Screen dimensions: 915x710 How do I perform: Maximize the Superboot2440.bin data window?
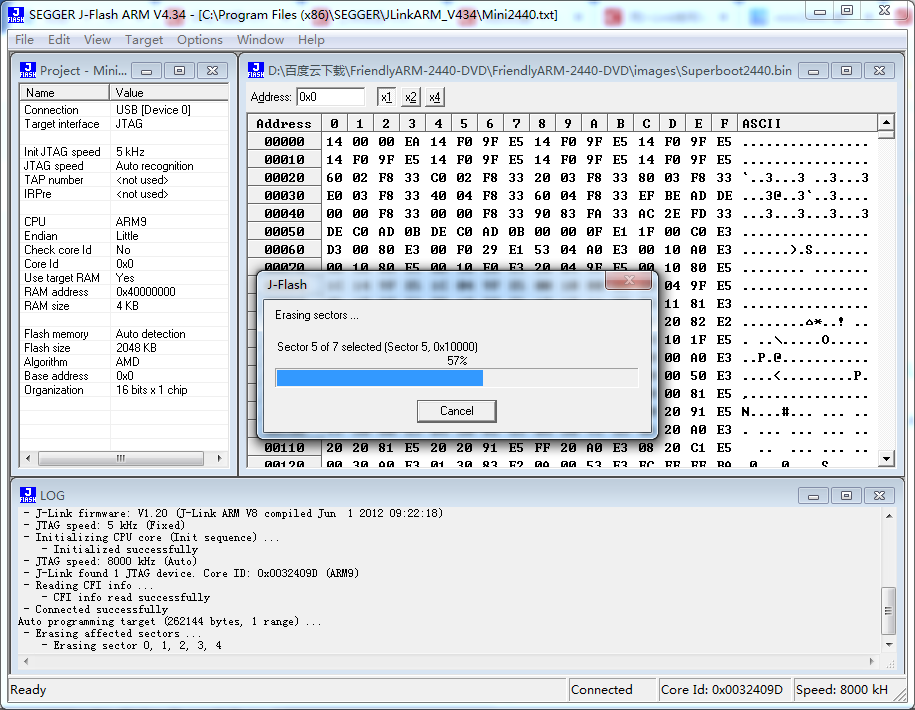pos(846,71)
